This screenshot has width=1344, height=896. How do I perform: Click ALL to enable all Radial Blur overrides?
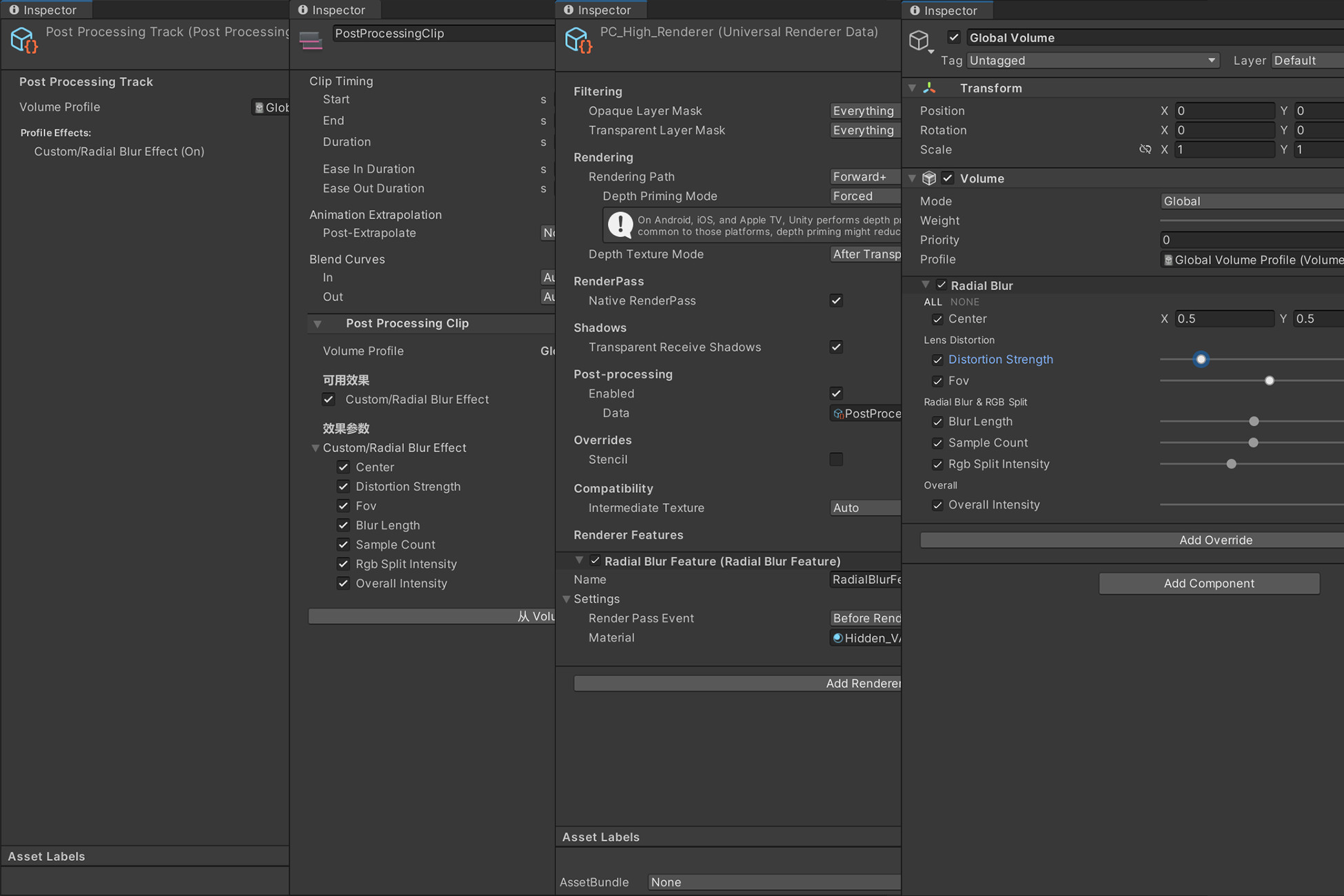click(x=933, y=302)
